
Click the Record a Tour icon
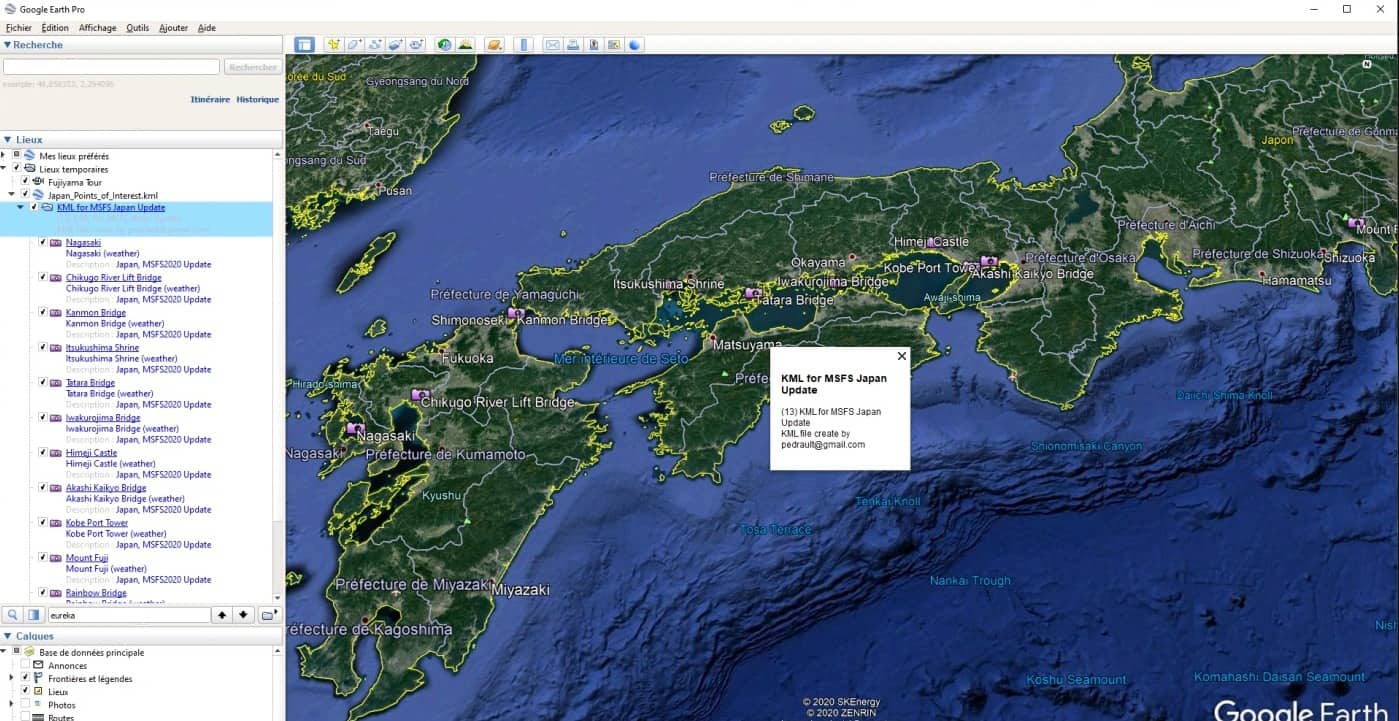416,45
